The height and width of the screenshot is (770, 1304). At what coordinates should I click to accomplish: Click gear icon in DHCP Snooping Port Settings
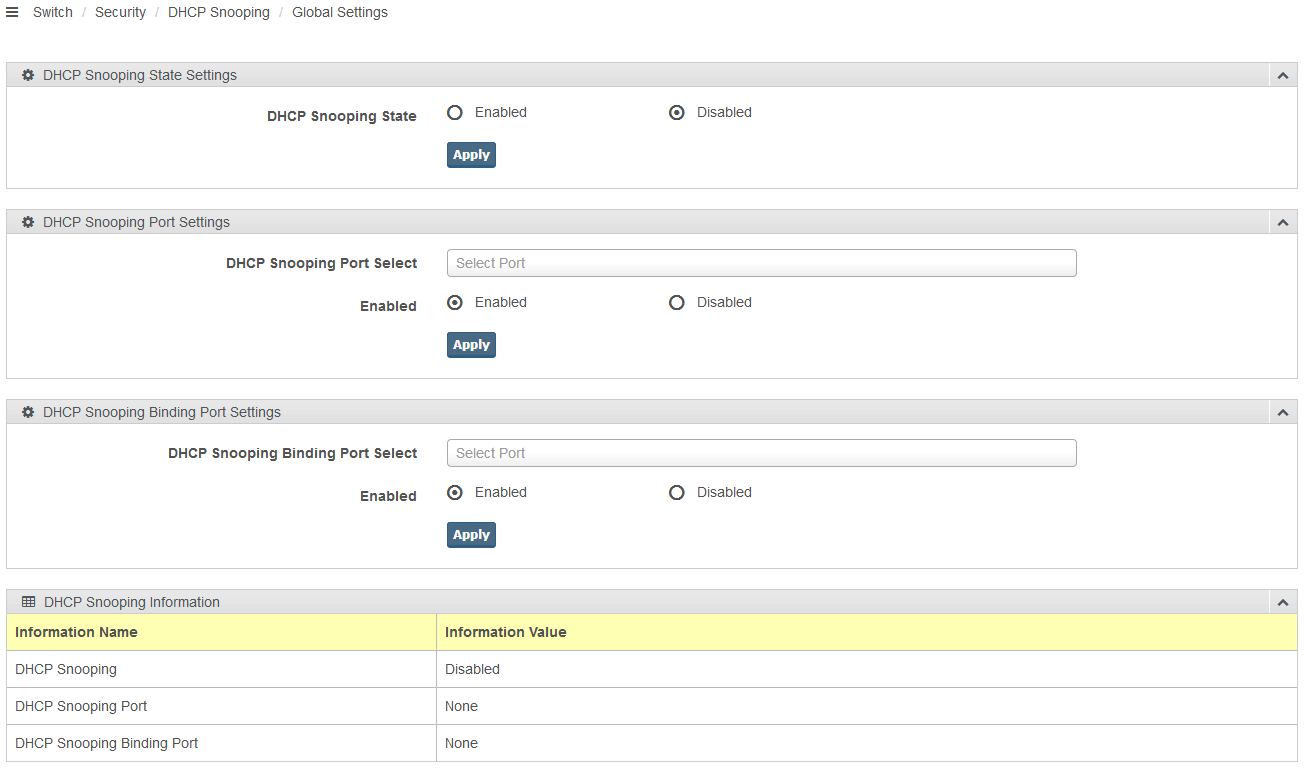pyautogui.click(x=28, y=222)
